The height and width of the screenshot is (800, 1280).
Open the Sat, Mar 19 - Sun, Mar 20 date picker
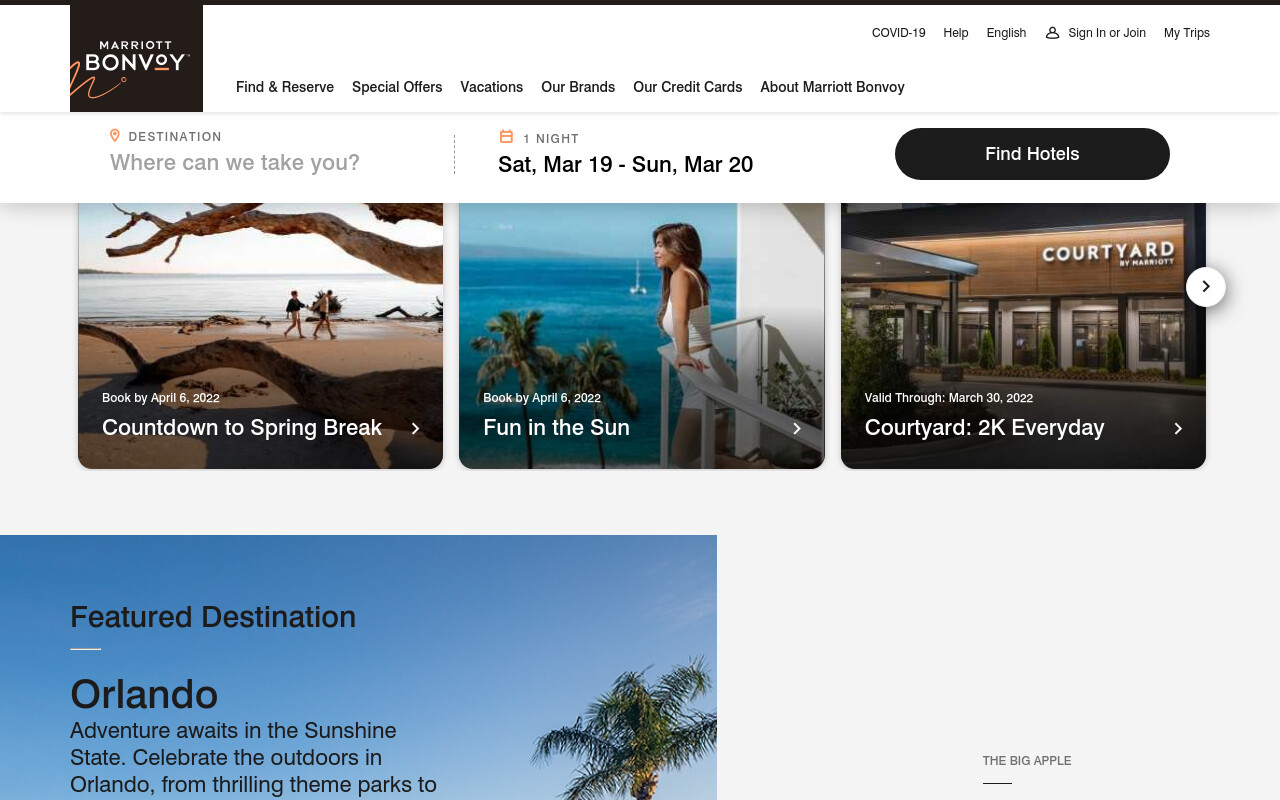coord(626,164)
